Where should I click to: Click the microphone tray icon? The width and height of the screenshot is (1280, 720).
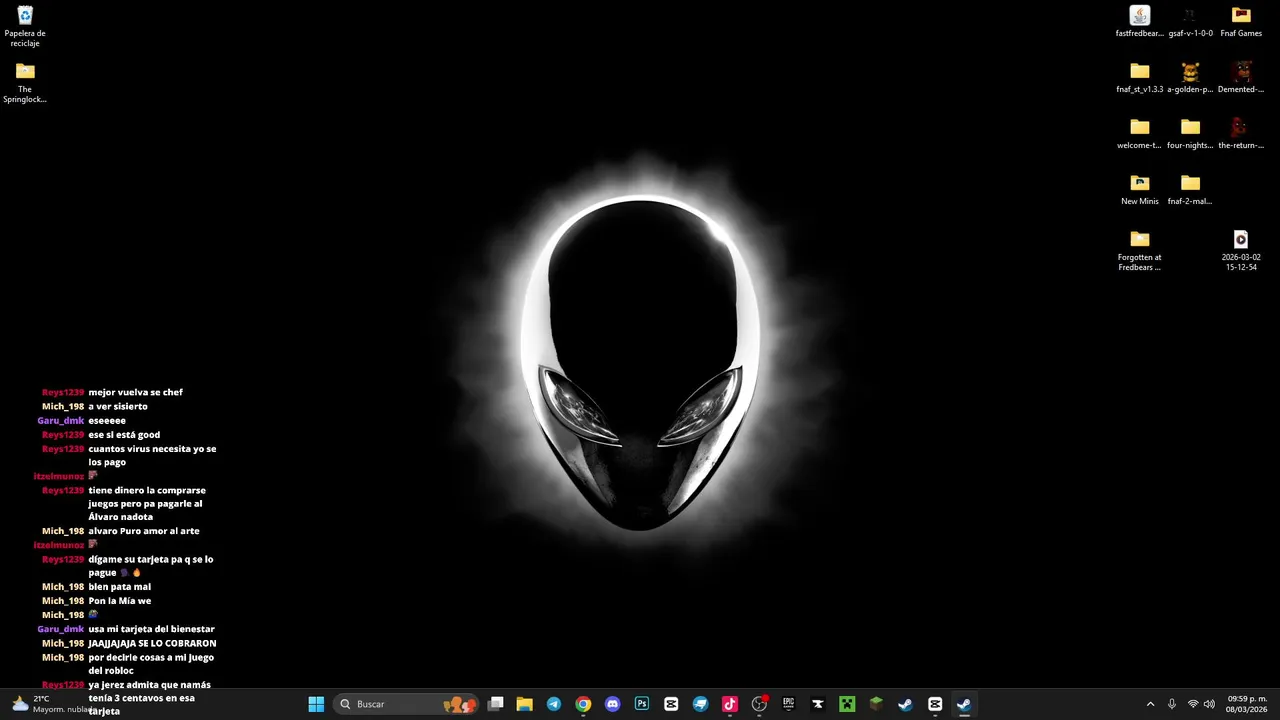[1172, 704]
